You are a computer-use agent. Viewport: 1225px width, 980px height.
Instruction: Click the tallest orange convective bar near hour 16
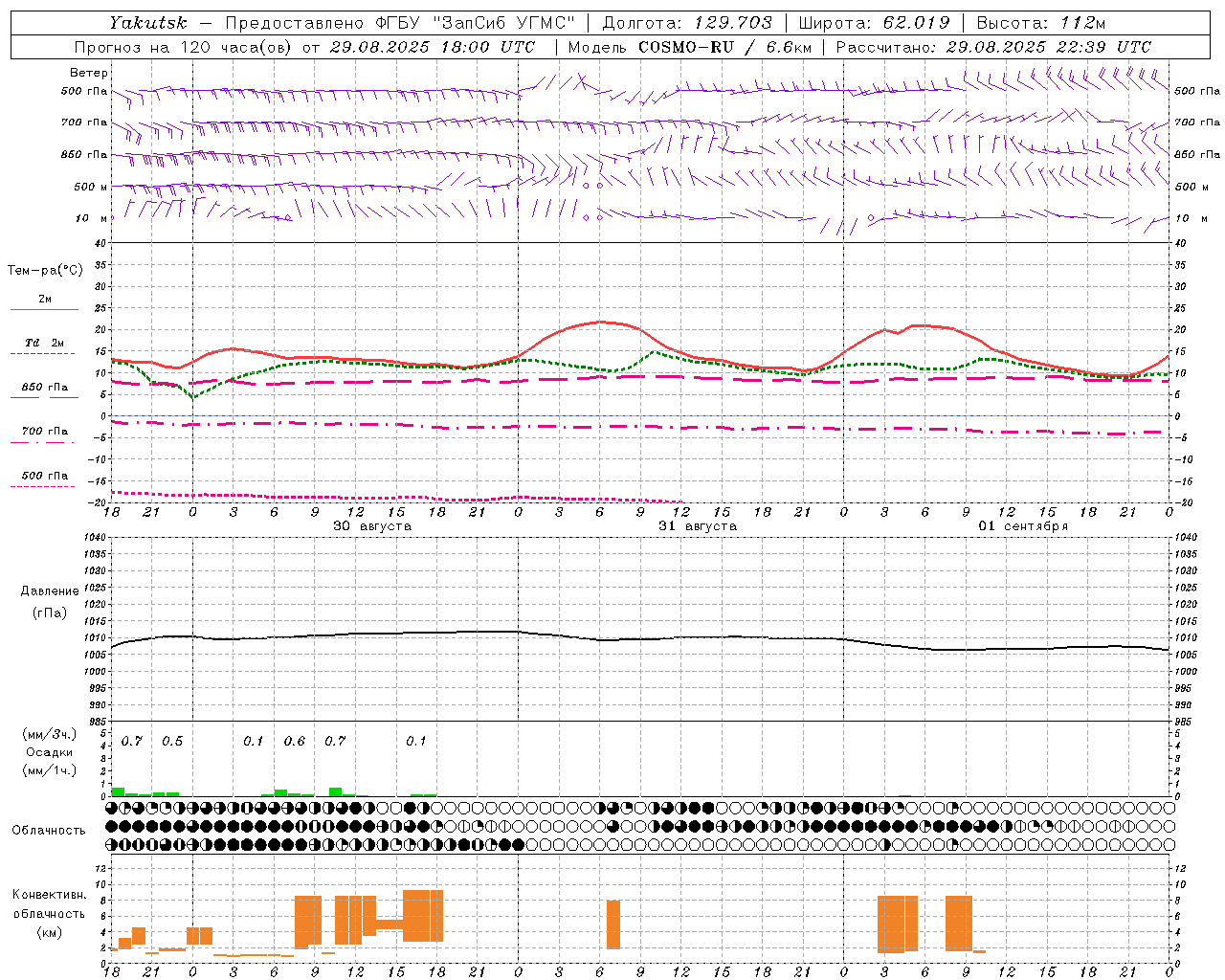pos(423,916)
